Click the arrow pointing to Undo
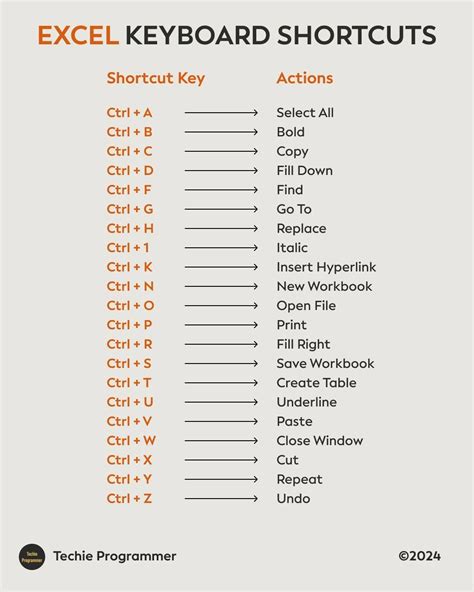 221,498
